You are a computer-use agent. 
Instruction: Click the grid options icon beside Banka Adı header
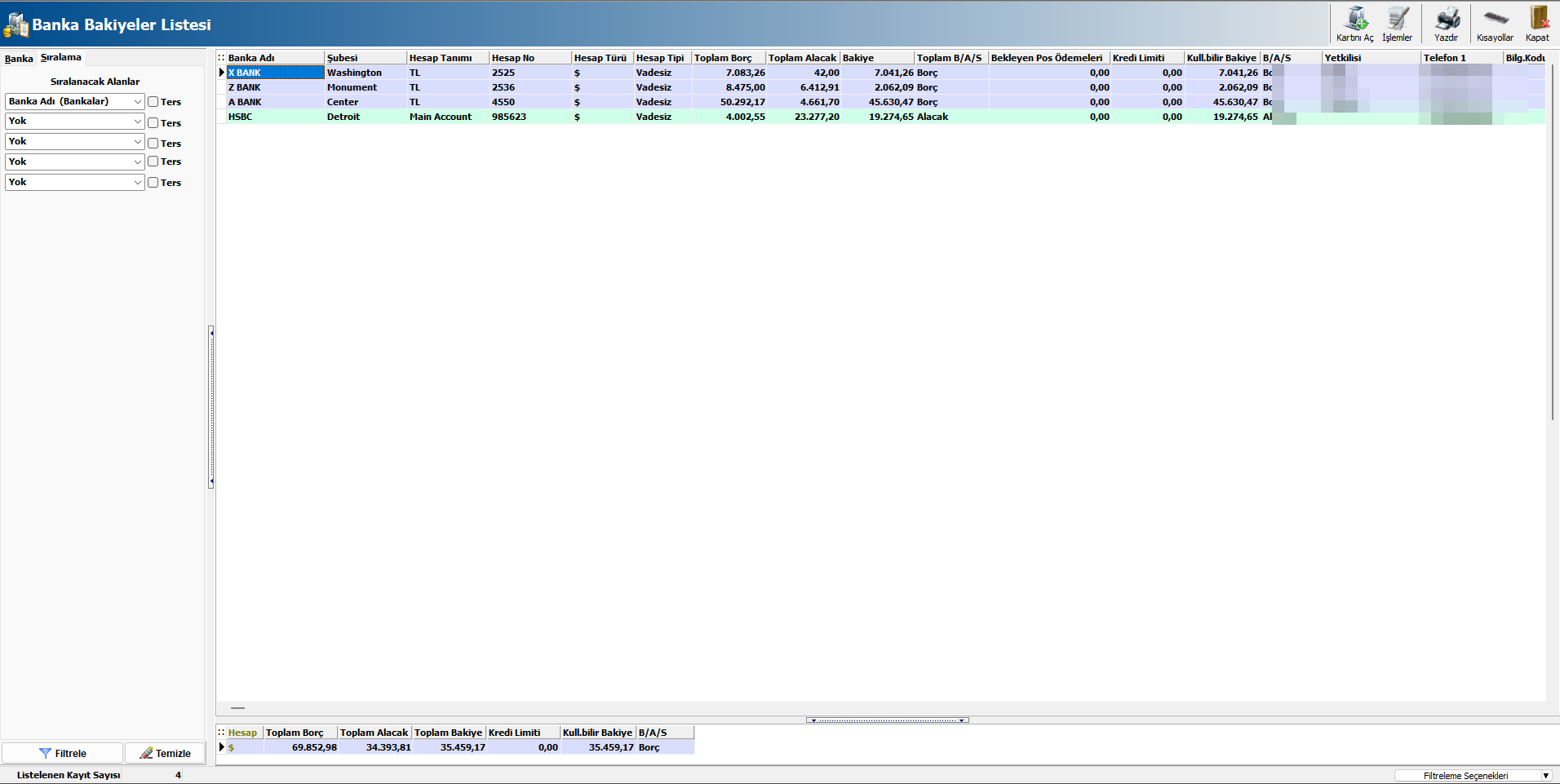point(221,58)
